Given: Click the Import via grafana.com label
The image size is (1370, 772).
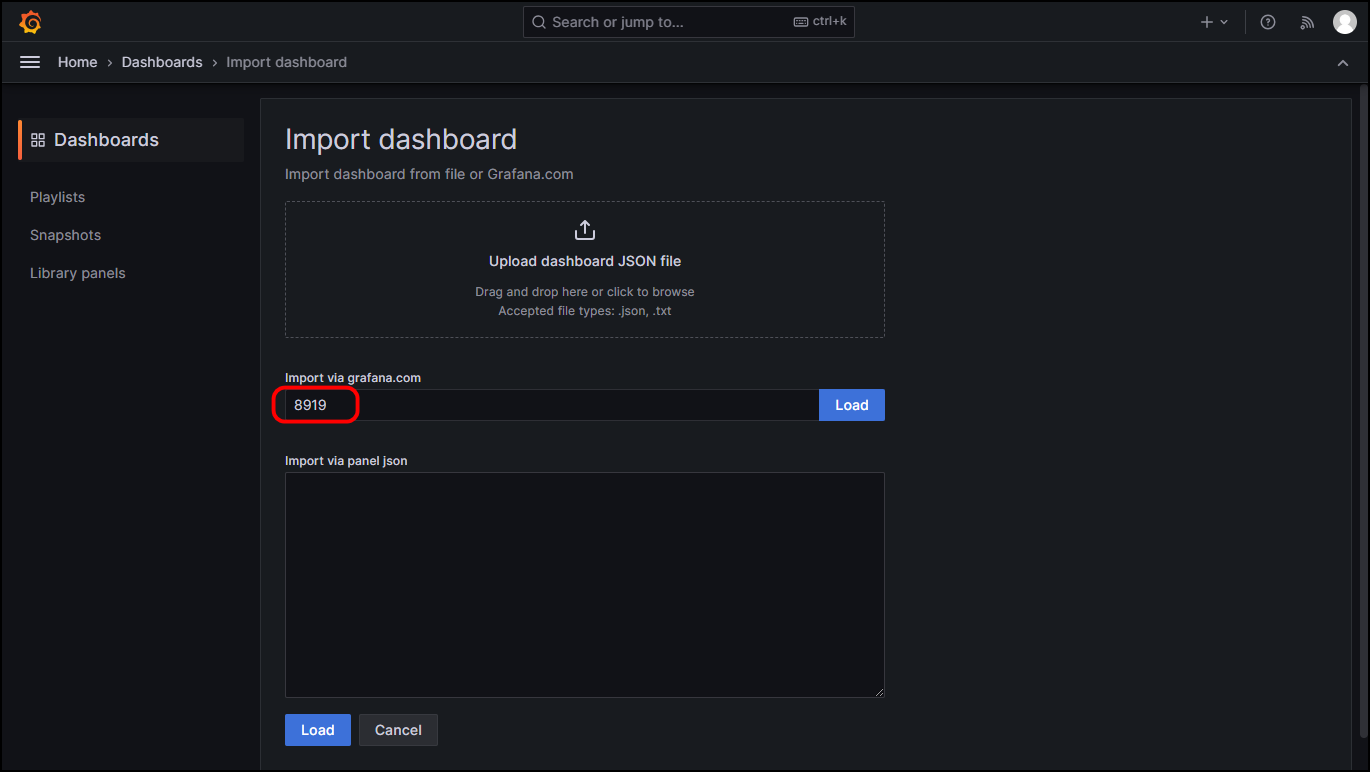Looking at the screenshot, I should coord(353,378).
